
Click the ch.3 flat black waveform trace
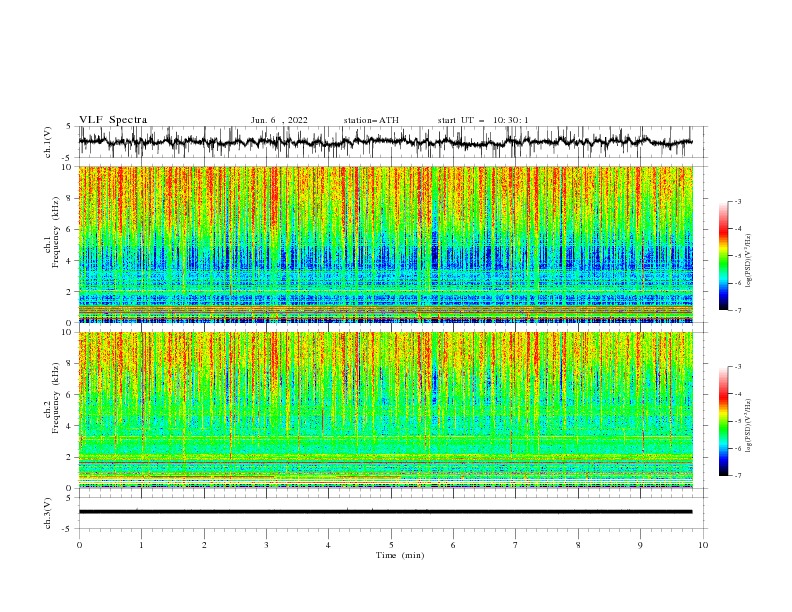(386, 512)
